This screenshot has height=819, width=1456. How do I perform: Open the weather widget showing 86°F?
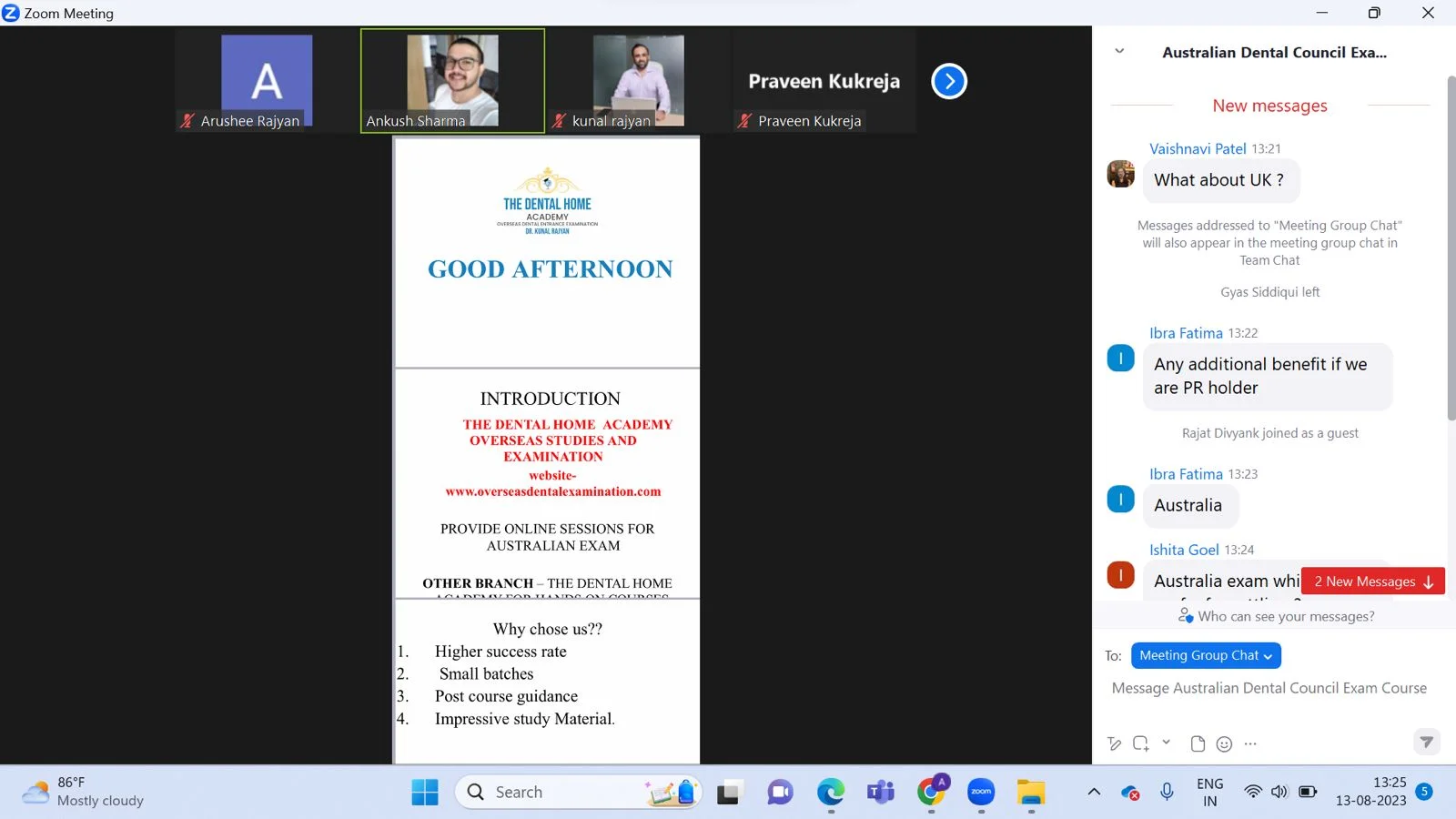(x=84, y=792)
